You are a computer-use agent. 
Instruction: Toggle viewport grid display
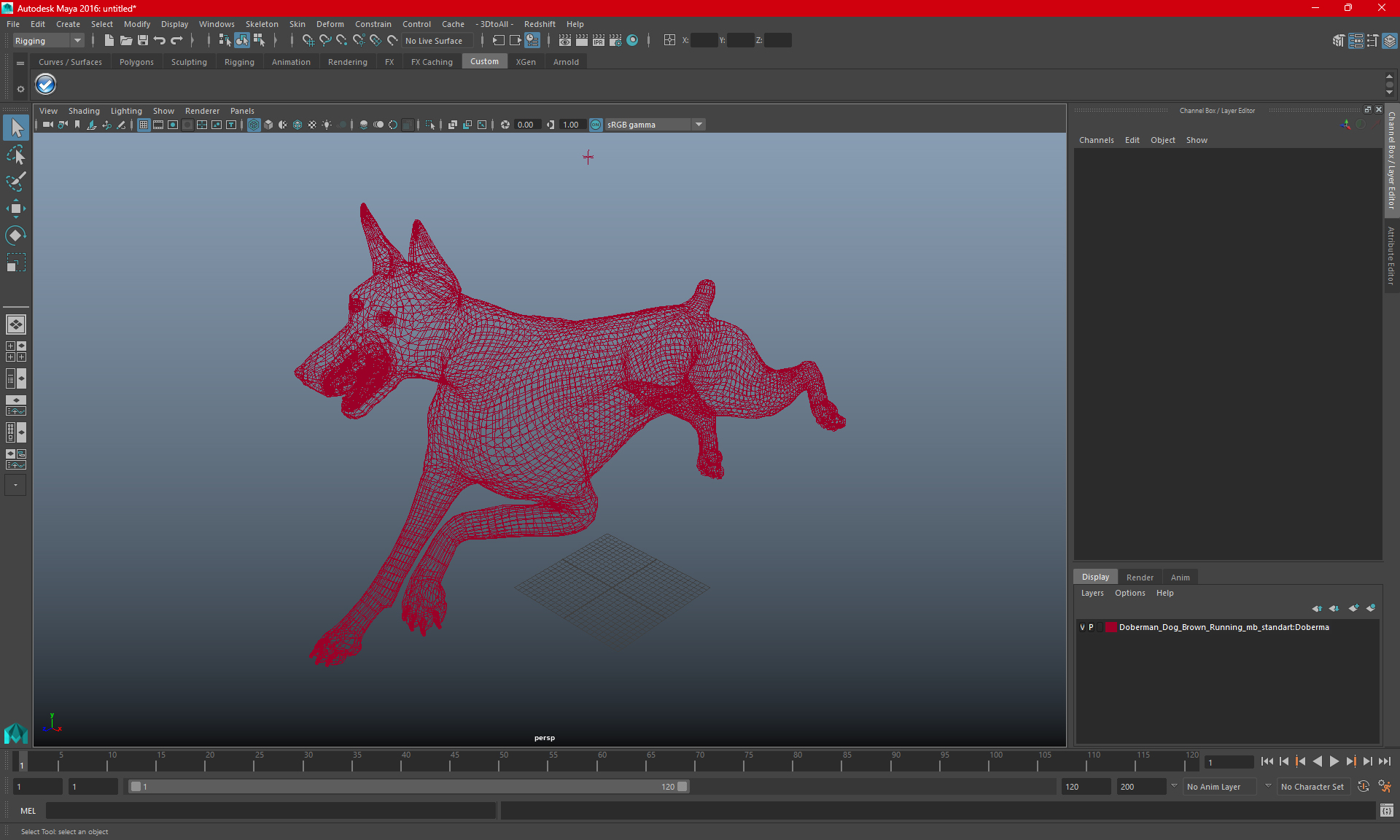(144, 125)
